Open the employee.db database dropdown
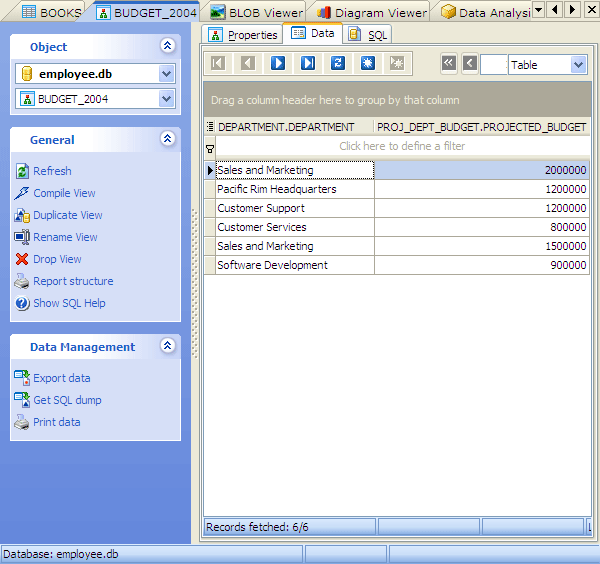Image resolution: width=600 pixels, height=564 pixels. (166, 74)
